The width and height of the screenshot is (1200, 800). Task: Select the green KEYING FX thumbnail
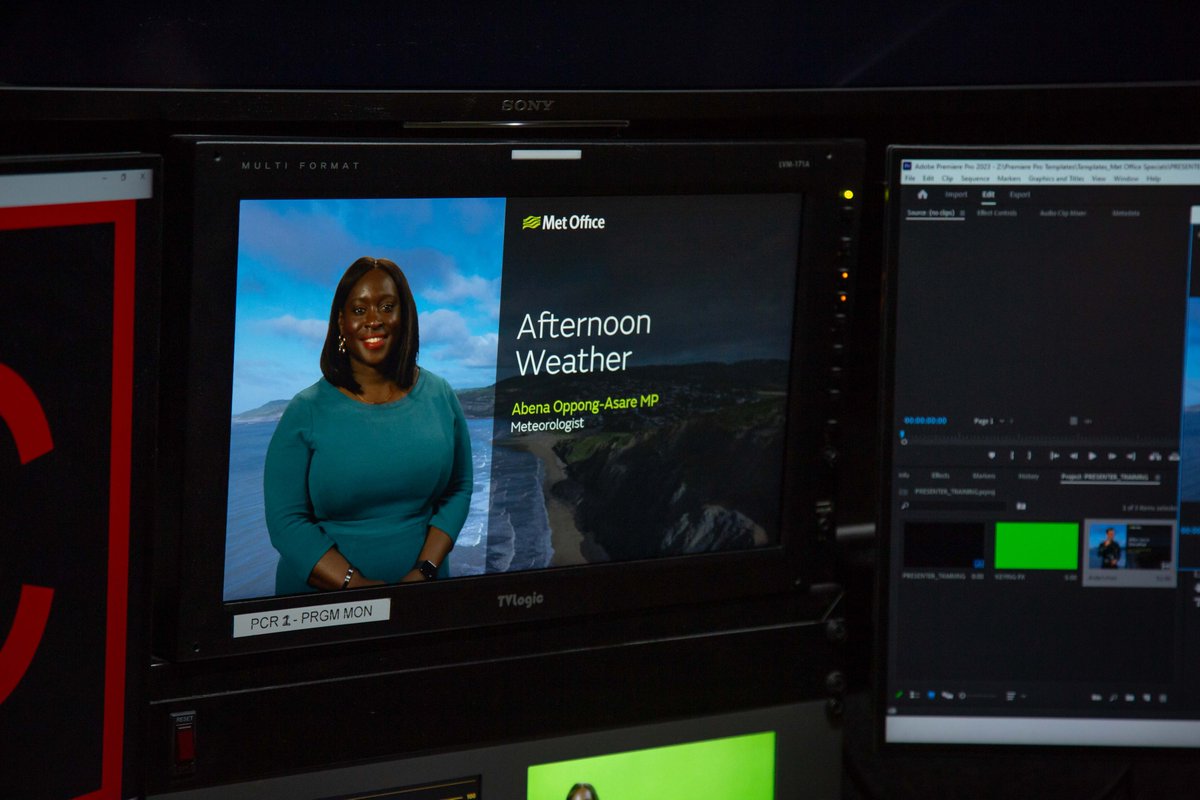click(1037, 546)
